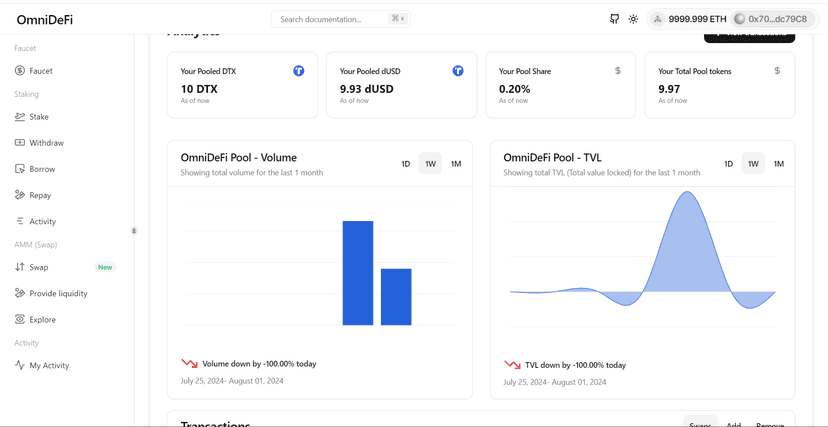The width and height of the screenshot is (828, 427).
Task: Click the '9.93 dUSD' pooled value
Action: pos(366,89)
